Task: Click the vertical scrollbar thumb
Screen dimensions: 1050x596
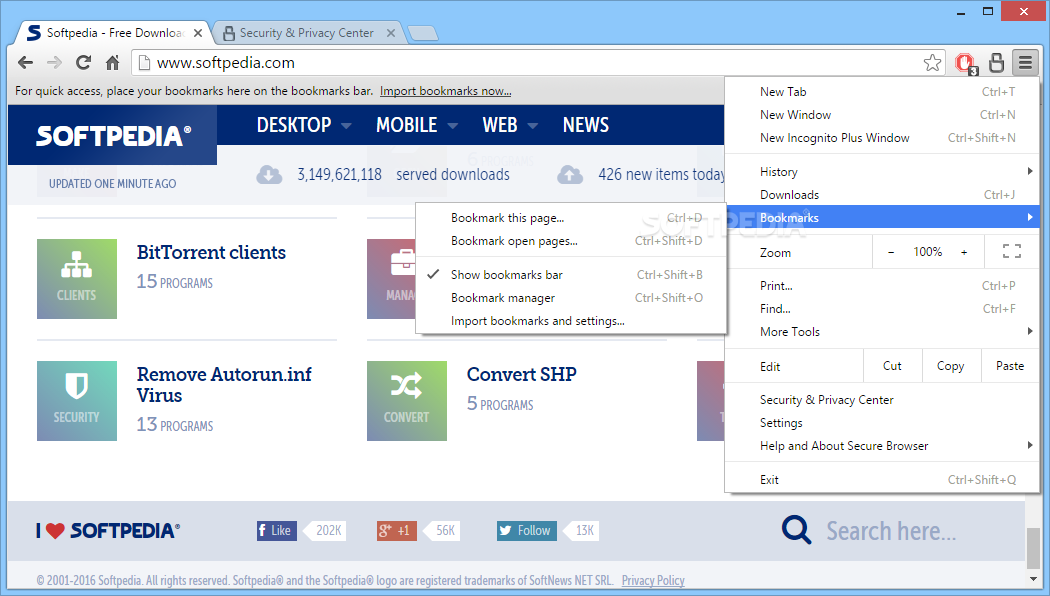Action: [x=1033, y=548]
